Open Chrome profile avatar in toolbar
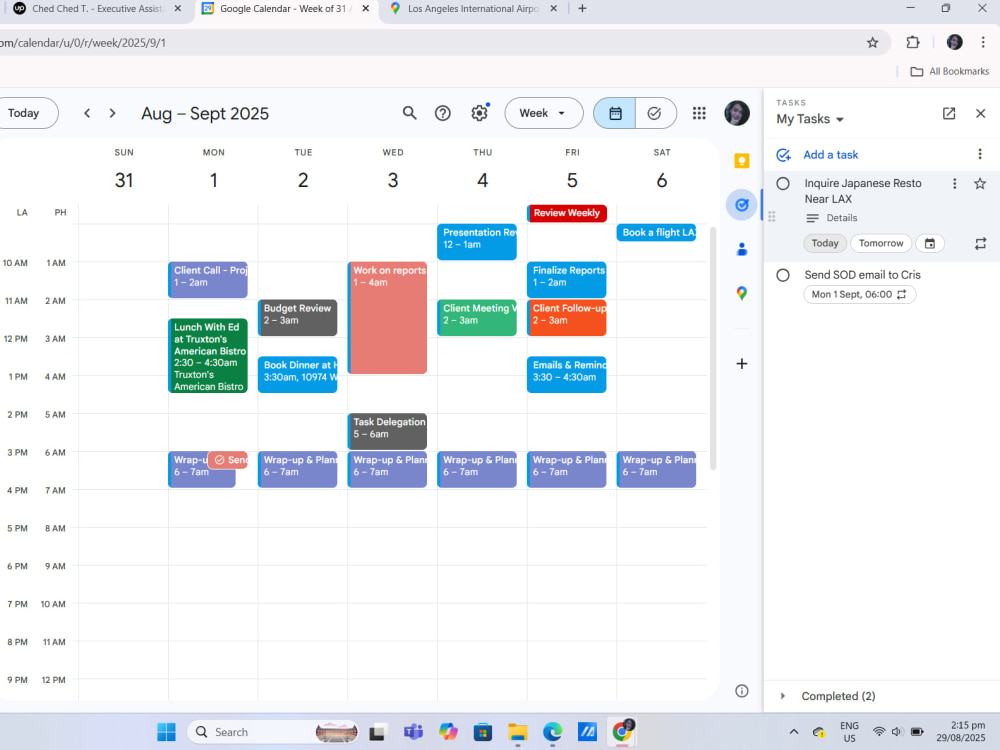This screenshot has width=1000, height=750. (x=955, y=43)
